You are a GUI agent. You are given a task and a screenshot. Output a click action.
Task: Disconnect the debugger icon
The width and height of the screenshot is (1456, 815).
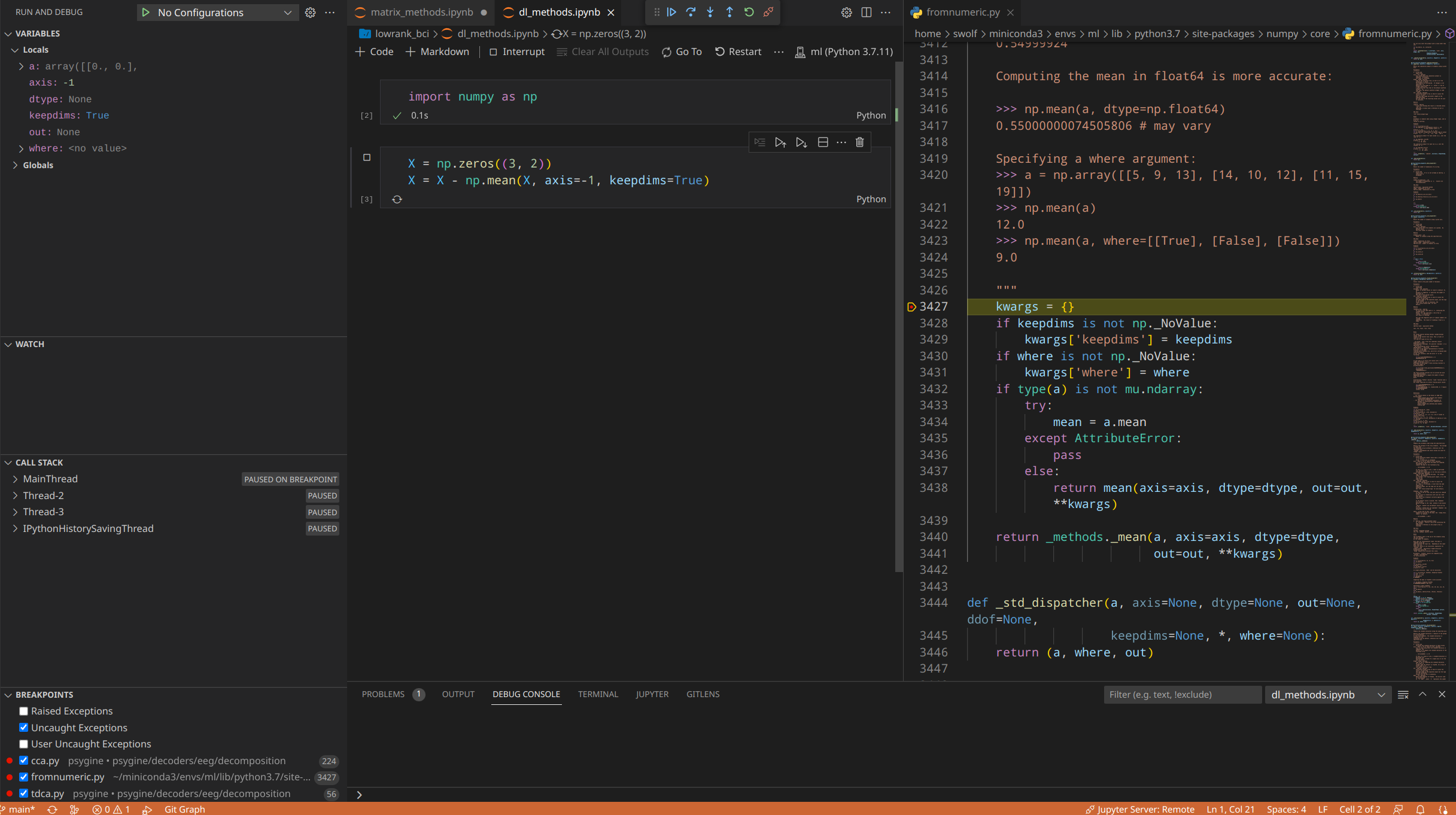point(768,12)
